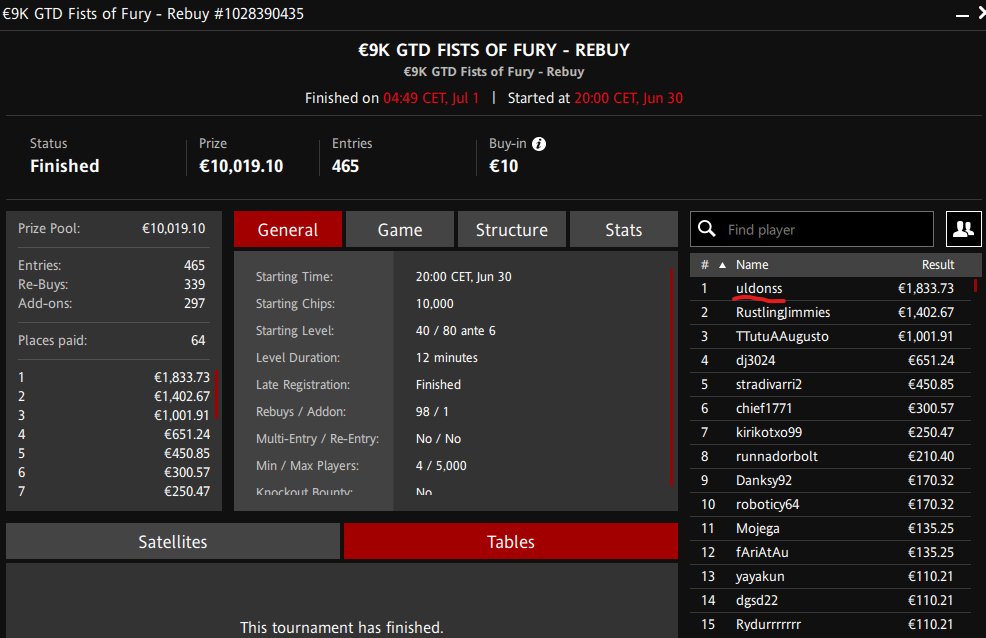Select player stradivarri2 row
Viewport: 986px width, 638px height.
(x=830, y=384)
